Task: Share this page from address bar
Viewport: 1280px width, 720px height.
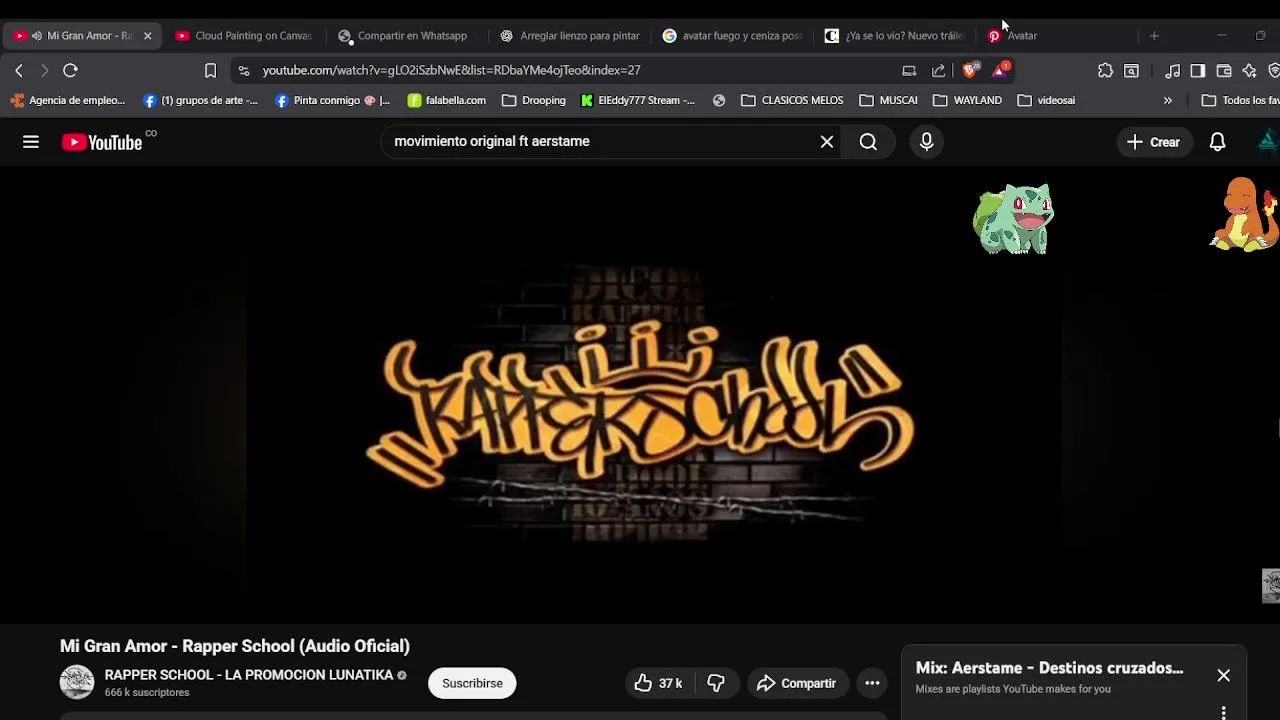Action: [x=938, y=70]
